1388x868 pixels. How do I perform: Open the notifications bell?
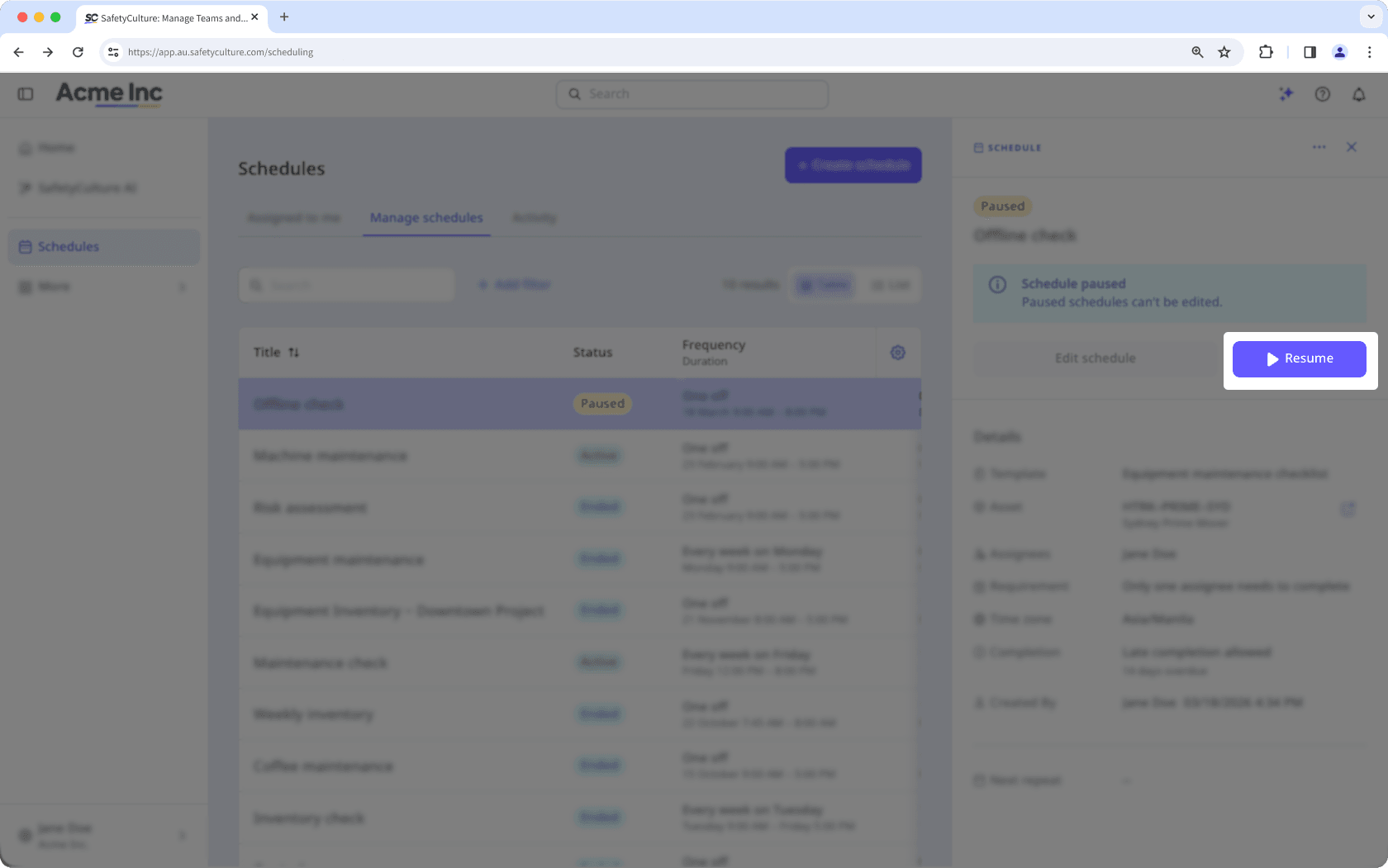(x=1359, y=94)
